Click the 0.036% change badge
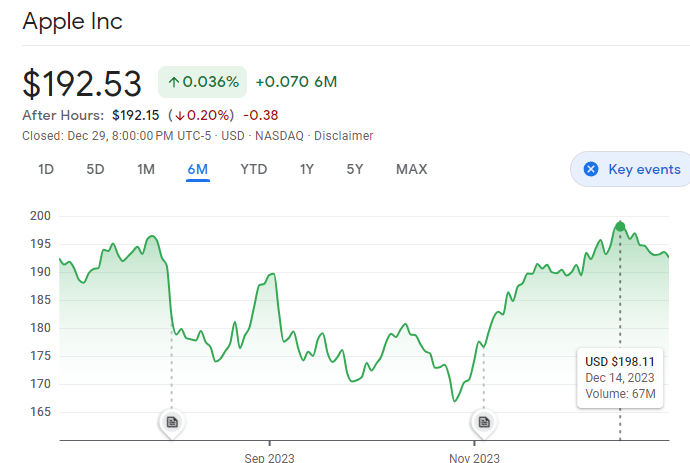The image size is (690, 463). click(x=202, y=82)
